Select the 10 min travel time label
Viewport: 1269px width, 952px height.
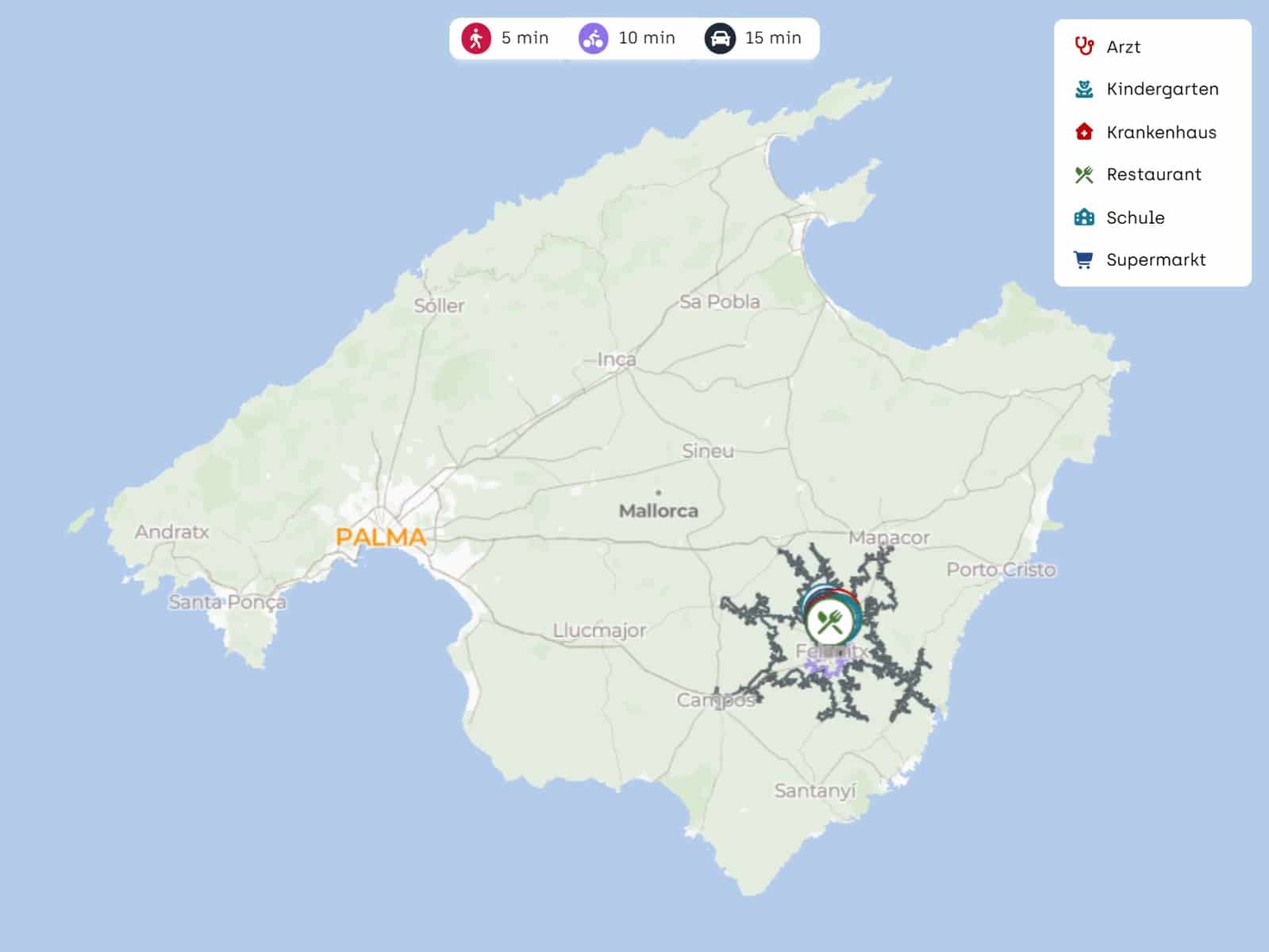(x=647, y=38)
